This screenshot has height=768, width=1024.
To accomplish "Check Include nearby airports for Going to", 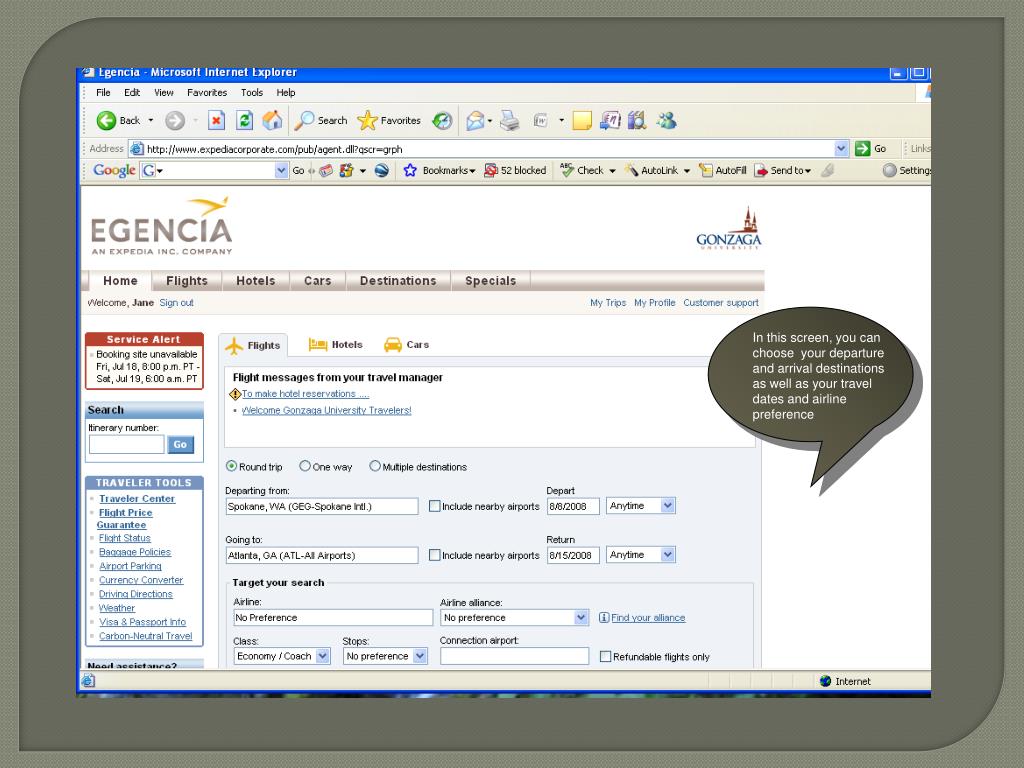I will click(434, 555).
